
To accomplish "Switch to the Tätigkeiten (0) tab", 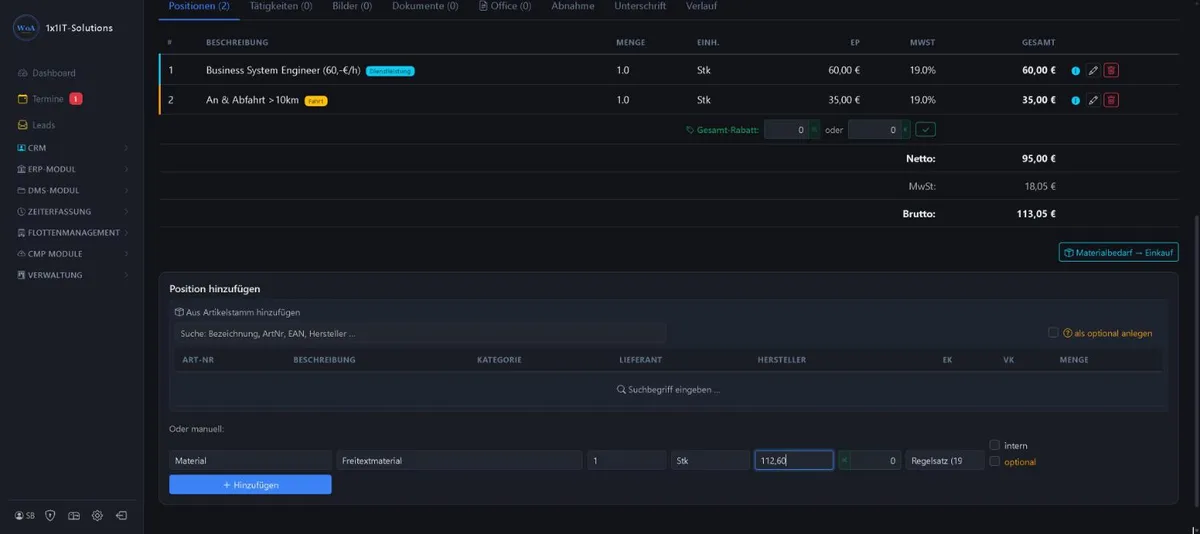I will pos(280,6).
